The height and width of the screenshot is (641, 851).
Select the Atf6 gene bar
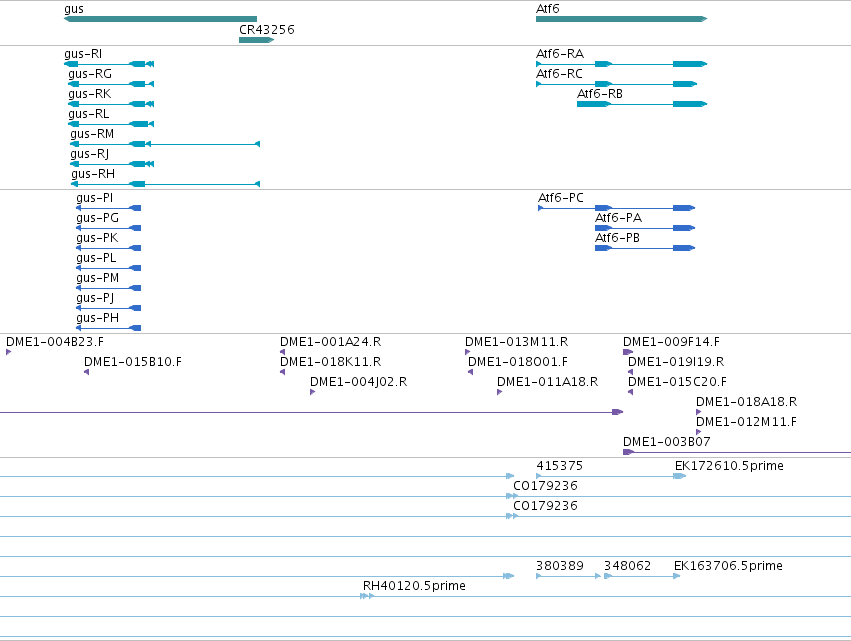tap(621, 19)
